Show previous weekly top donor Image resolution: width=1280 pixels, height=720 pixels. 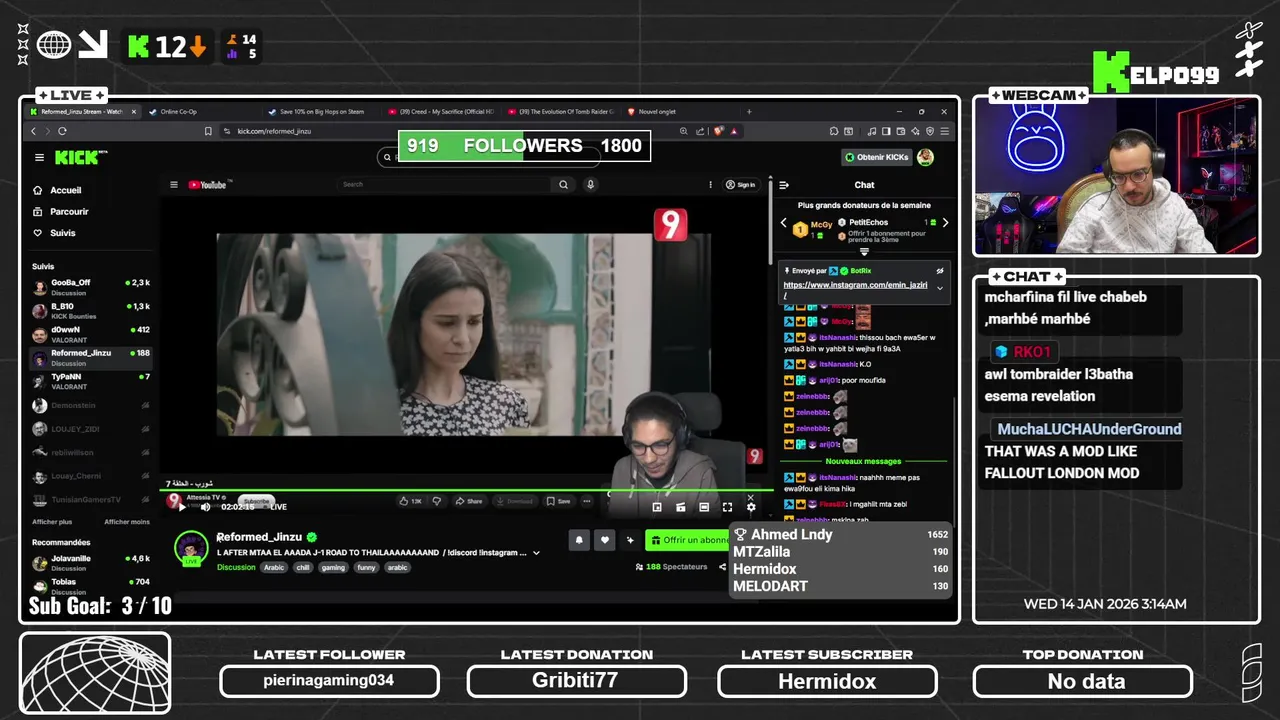tap(784, 223)
